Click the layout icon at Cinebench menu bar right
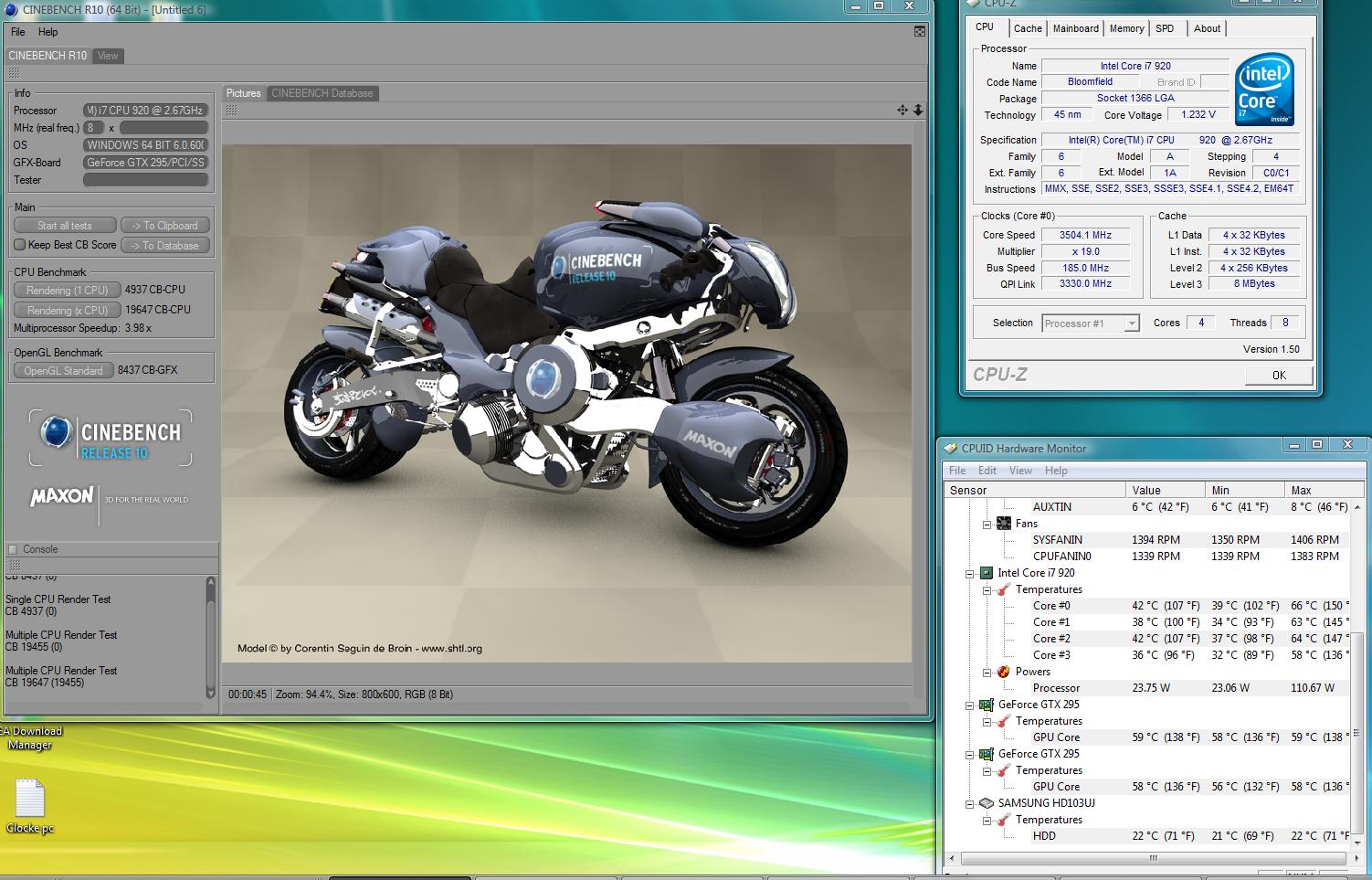The height and width of the screenshot is (880, 1372). pos(920,31)
